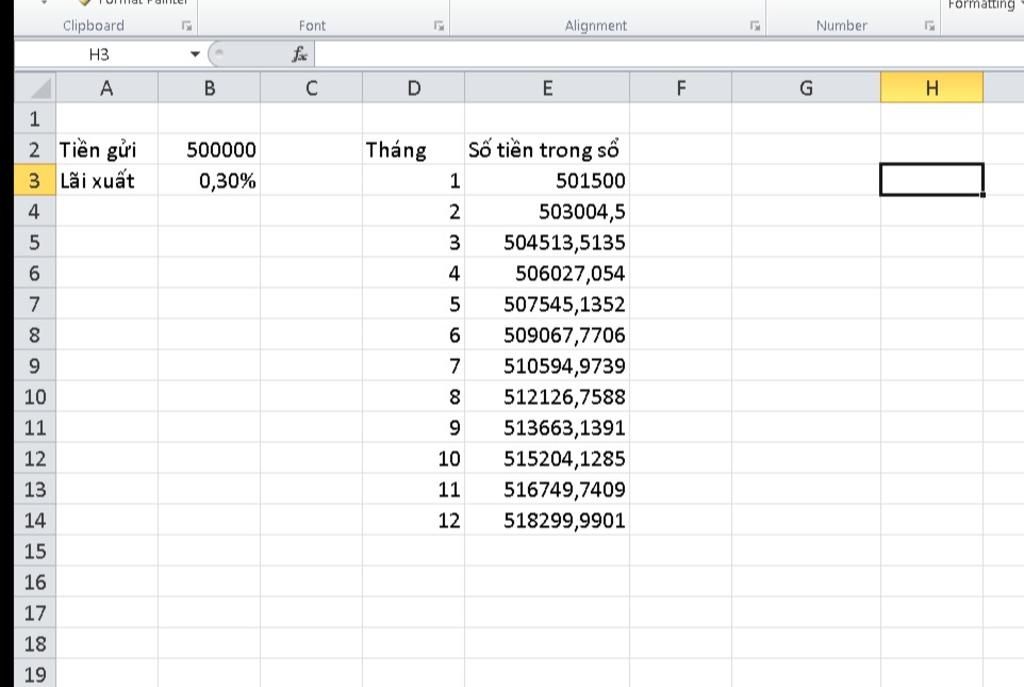Select cell with value 518299,9901
This screenshot has height=687, width=1024.
(547, 520)
